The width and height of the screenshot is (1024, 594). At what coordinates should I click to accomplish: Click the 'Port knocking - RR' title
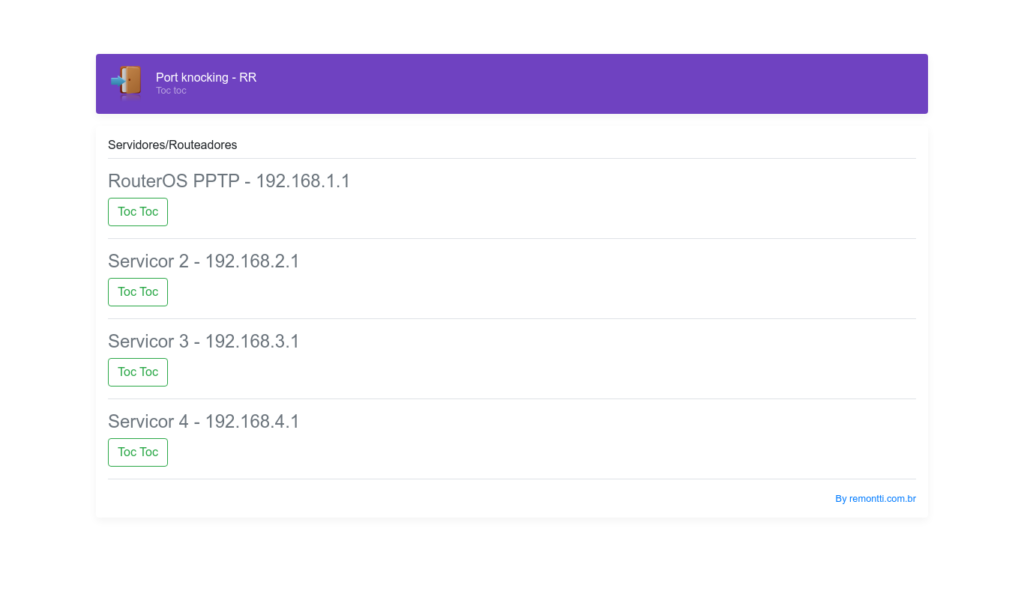click(206, 77)
